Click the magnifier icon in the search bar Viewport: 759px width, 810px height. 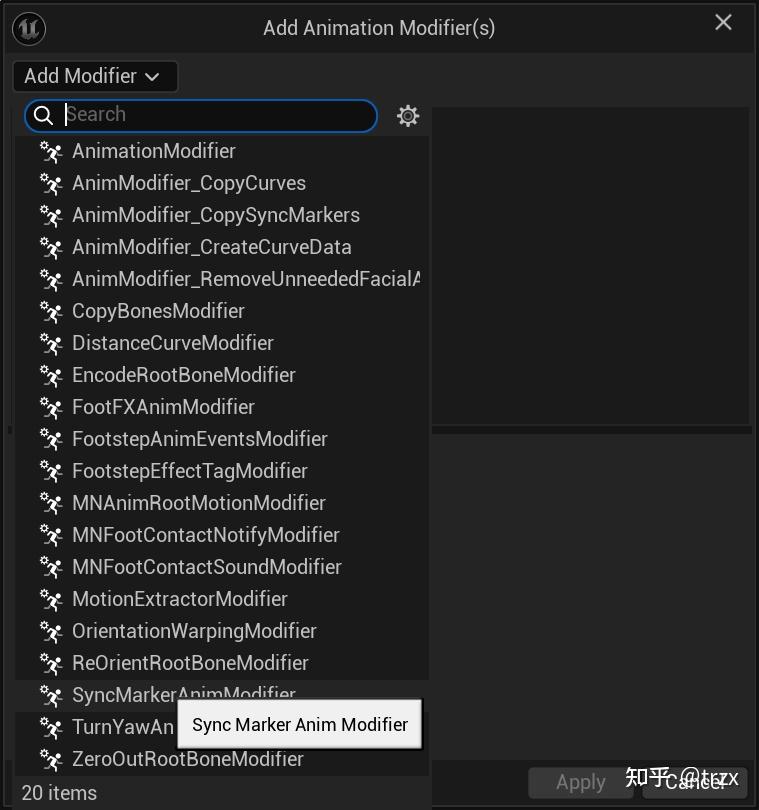pyautogui.click(x=44, y=115)
